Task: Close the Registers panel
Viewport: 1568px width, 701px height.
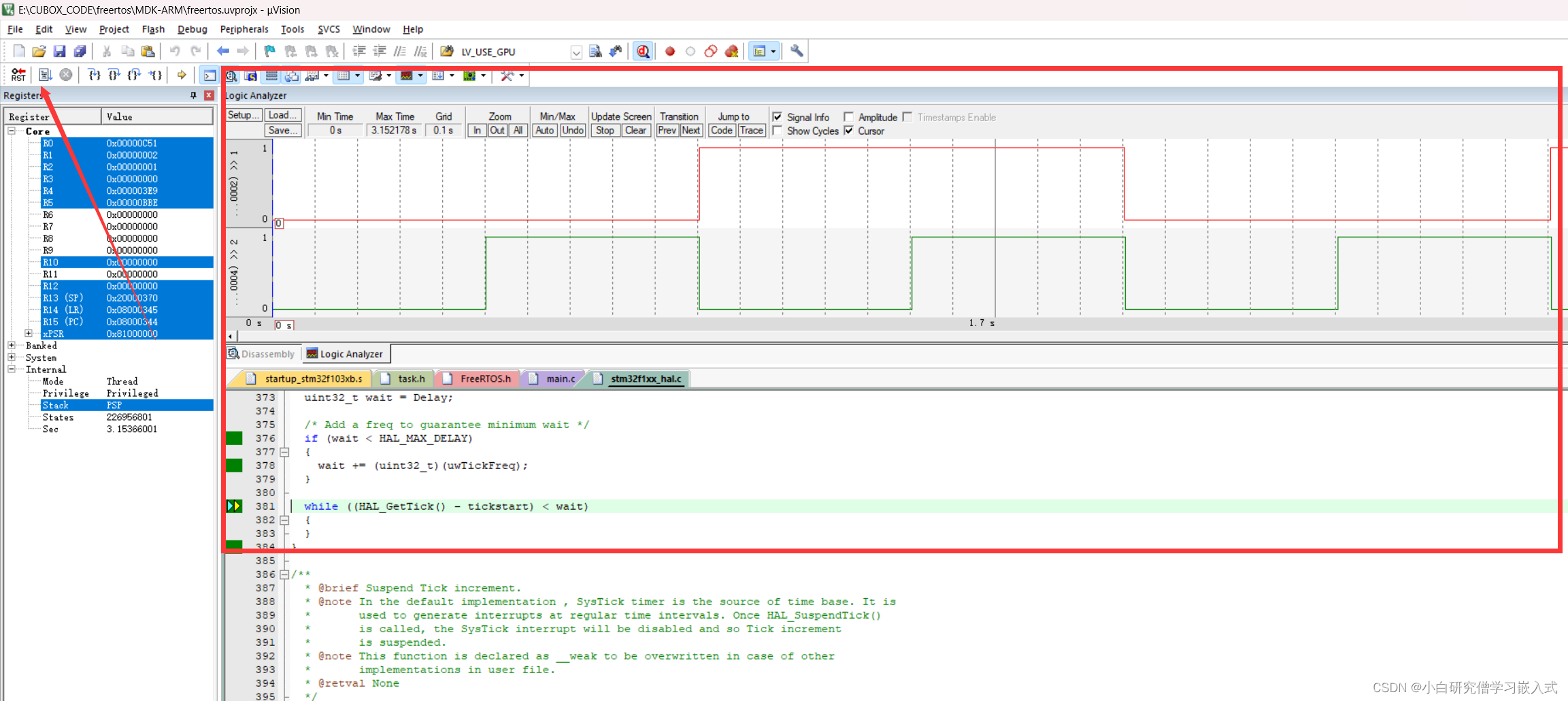Action: tap(209, 95)
